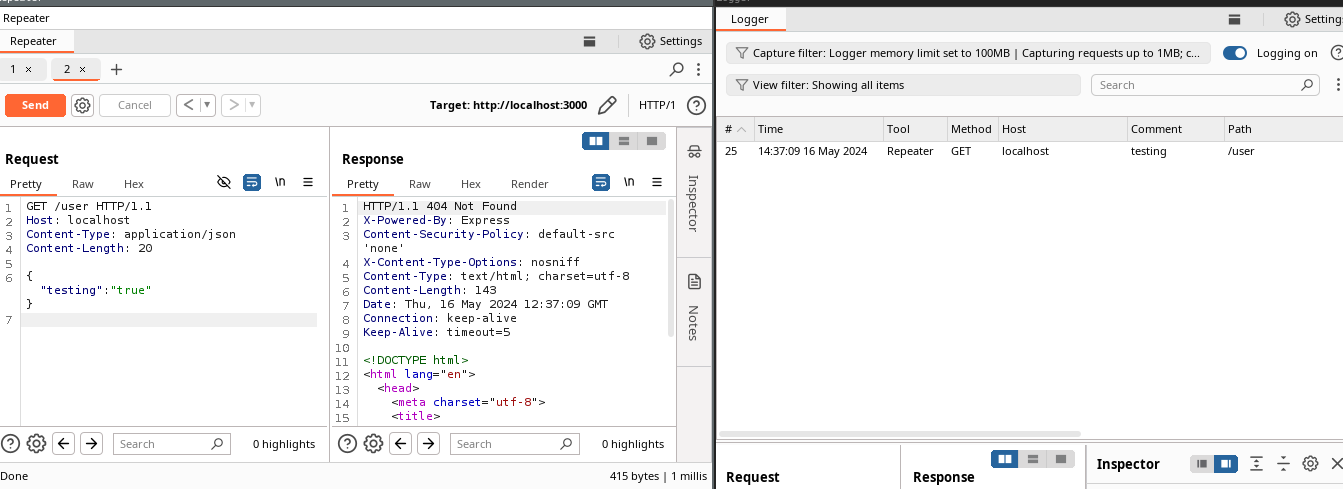Screen dimensions: 1343x489
Task: Open Repeater window Settings
Action: (x=670, y=41)
